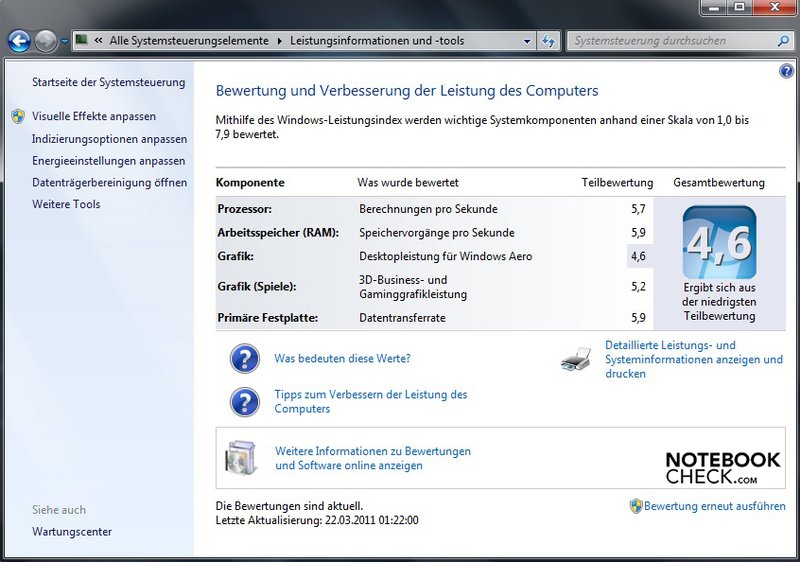Open recent pages dropdown beside Forward arrow
This screenshot has height=562, width=800.
click(64, 41)
